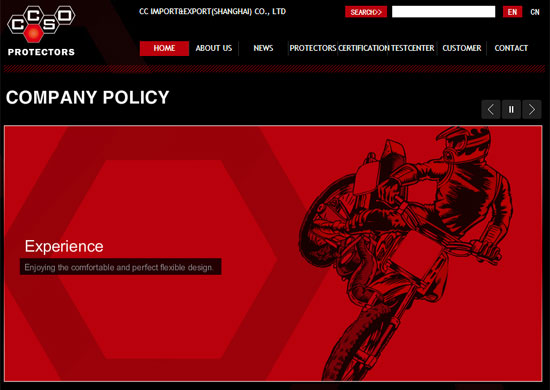Go to ABOUT US page
Screen dimensions: 550x390
pyautogui.click(x=214, y=48)
